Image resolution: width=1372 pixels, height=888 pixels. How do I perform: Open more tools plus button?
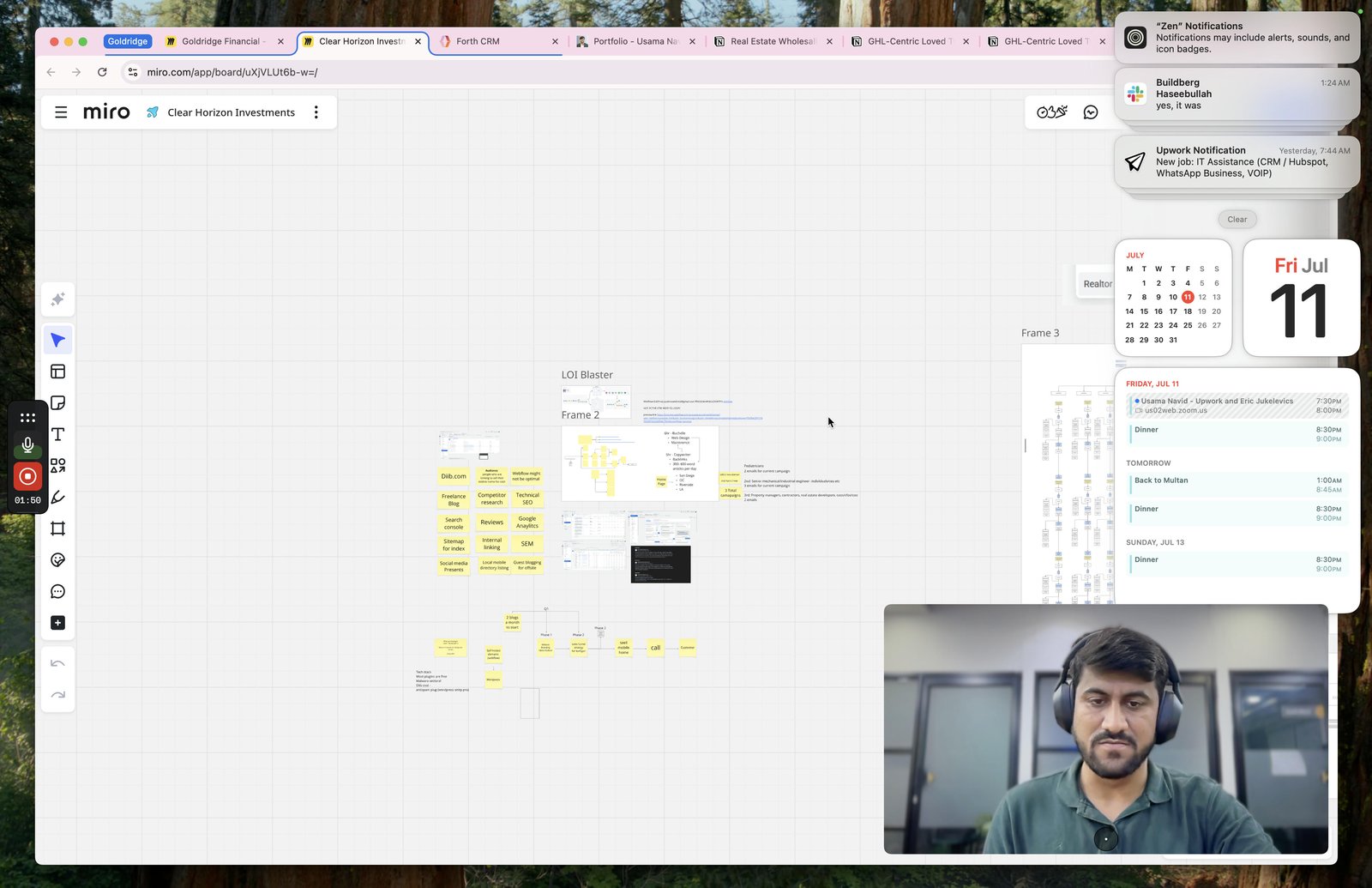coord(57,623)
